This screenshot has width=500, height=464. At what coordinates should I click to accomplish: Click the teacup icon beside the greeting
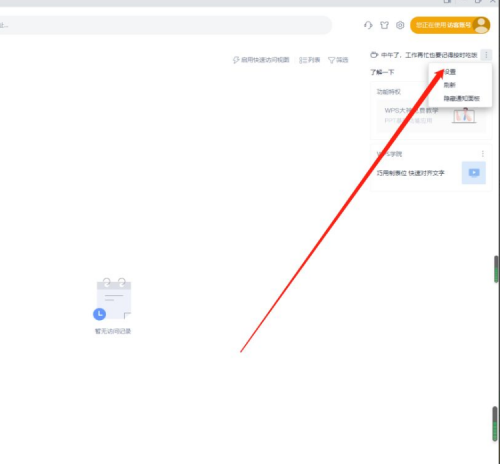374,55
